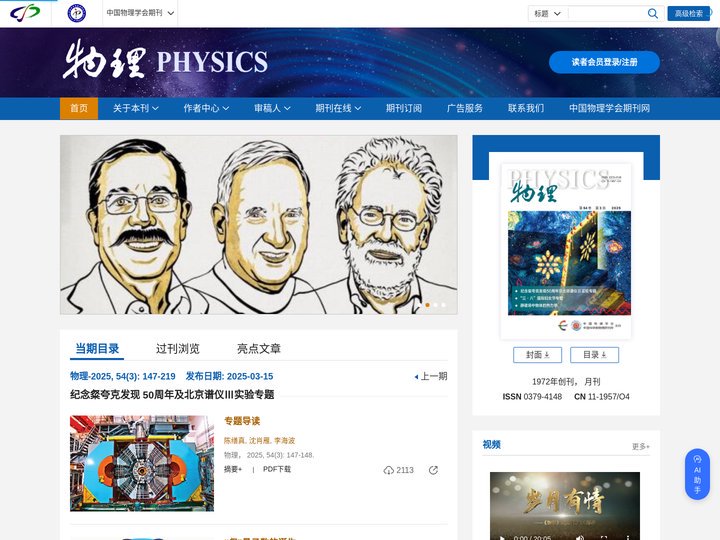Click the issue link 物理-2025, 54(3): 147-219
The image size is (720, 540).
point(123,377)
